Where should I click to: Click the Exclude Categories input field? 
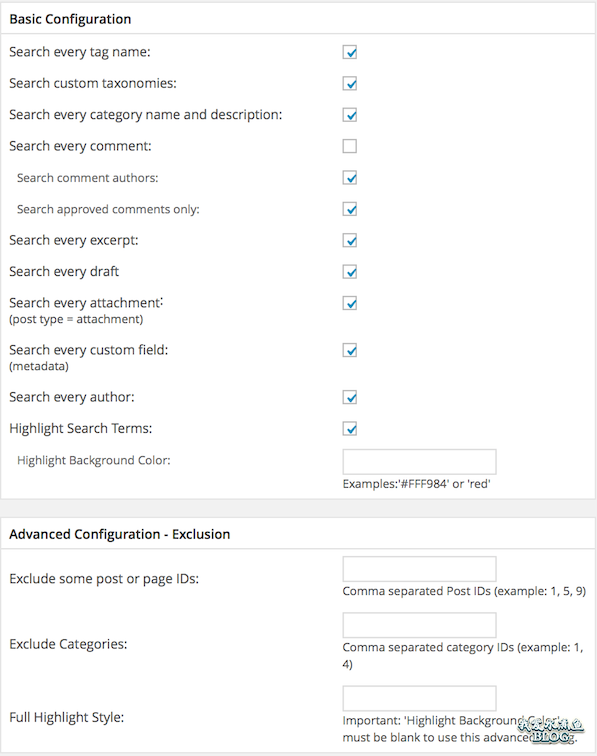pos(419,625)
